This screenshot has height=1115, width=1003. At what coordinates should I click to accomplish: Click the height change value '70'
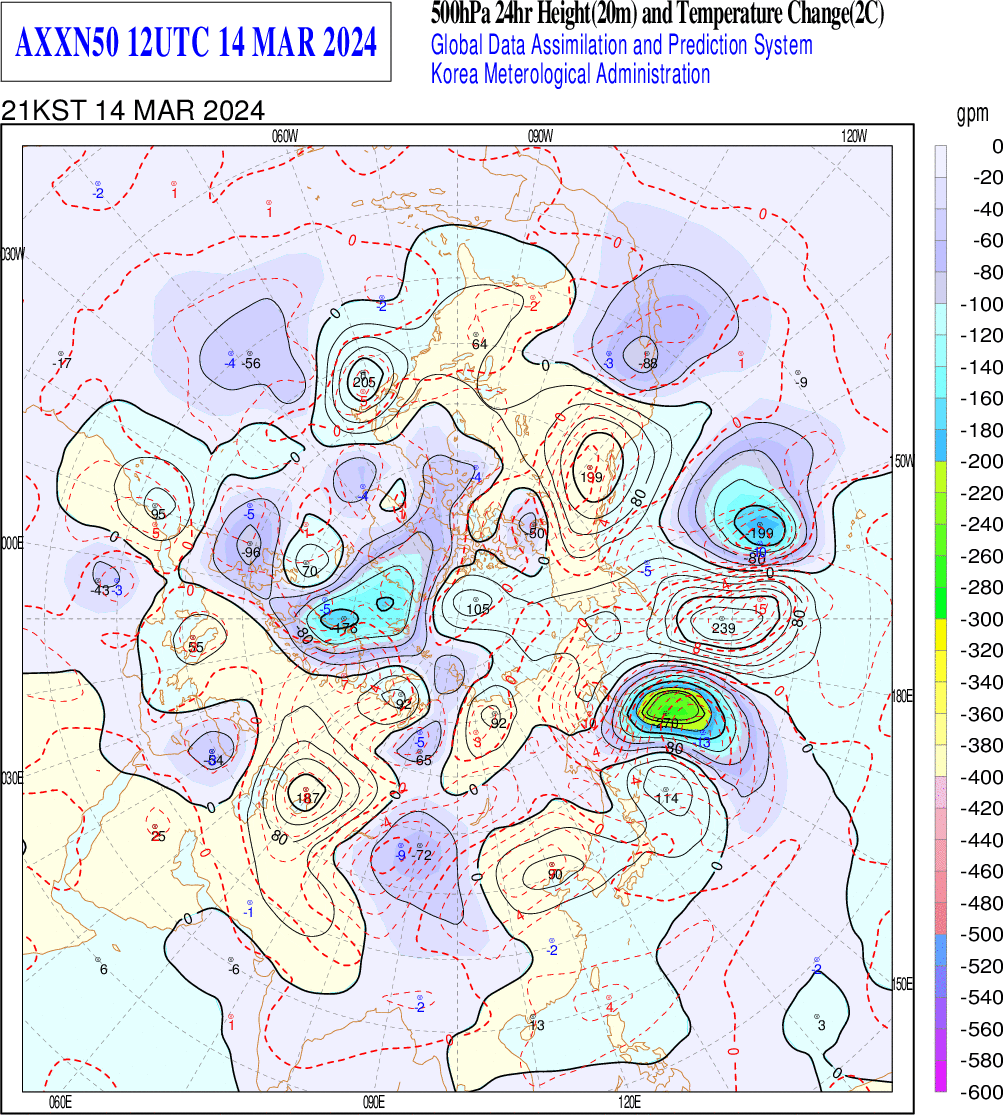[309, 571]
